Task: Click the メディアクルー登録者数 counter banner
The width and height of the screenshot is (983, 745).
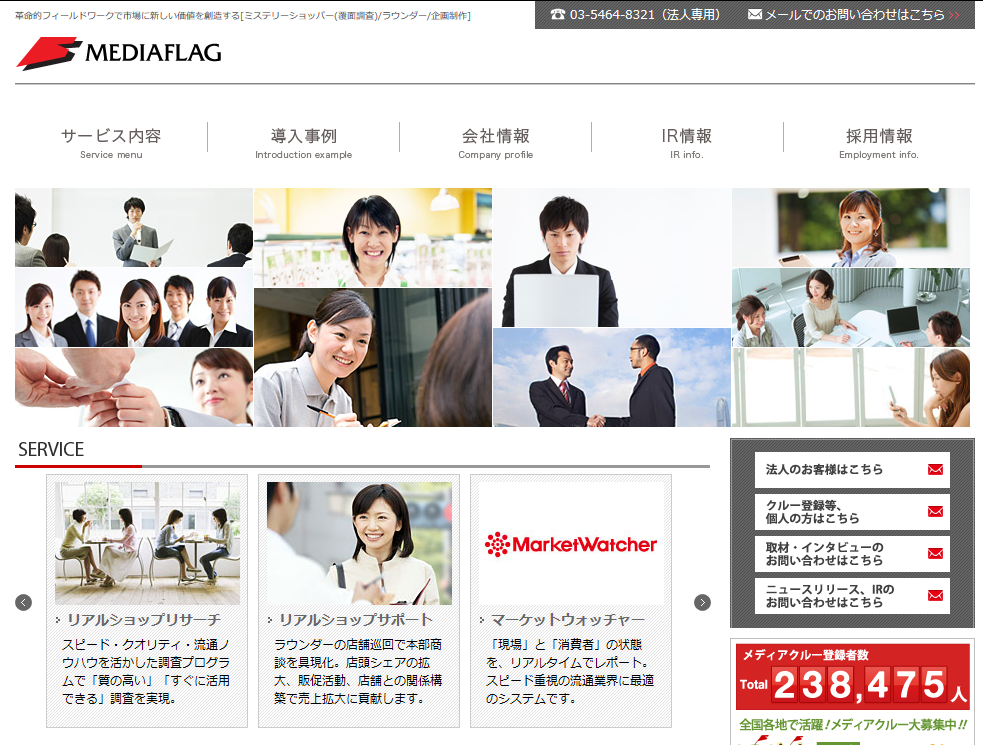Action: pos(852,678)
